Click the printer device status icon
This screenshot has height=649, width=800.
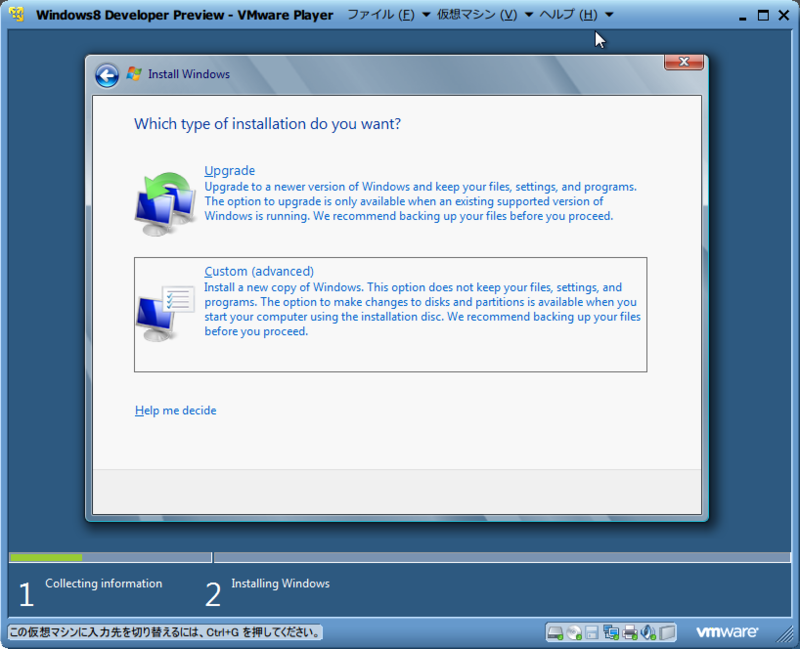(630, 633)
